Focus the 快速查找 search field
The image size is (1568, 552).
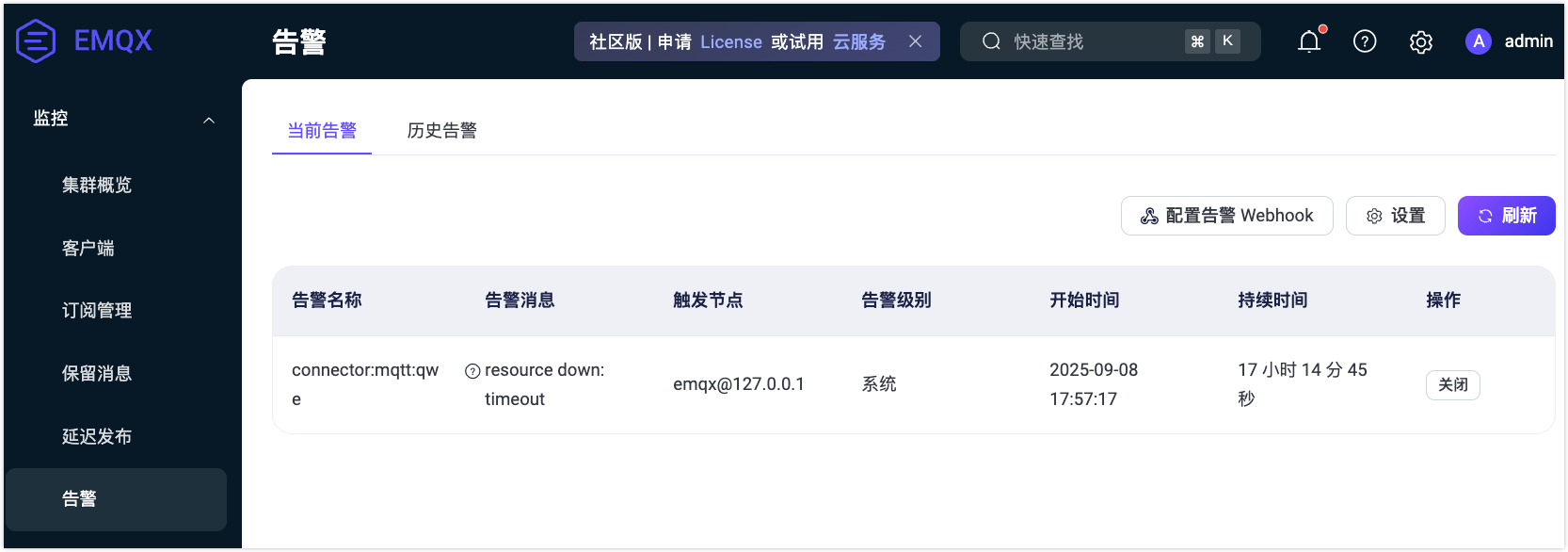click(x=1092, y=41)
